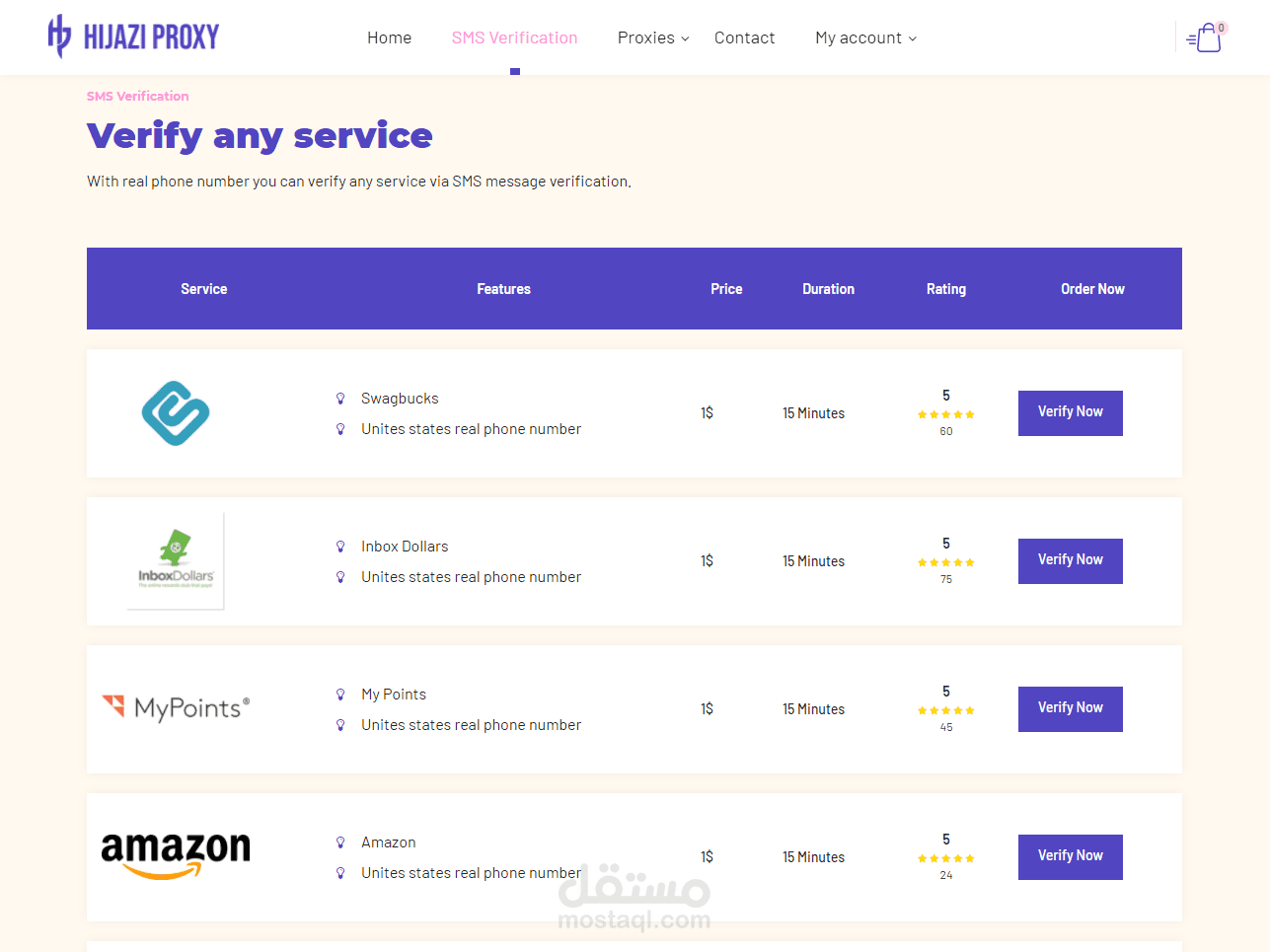Click 'Unites states real phone number' under Swagbucks
The height and width of the screenshot is (952, 1270).
click(x=472, y=429)
